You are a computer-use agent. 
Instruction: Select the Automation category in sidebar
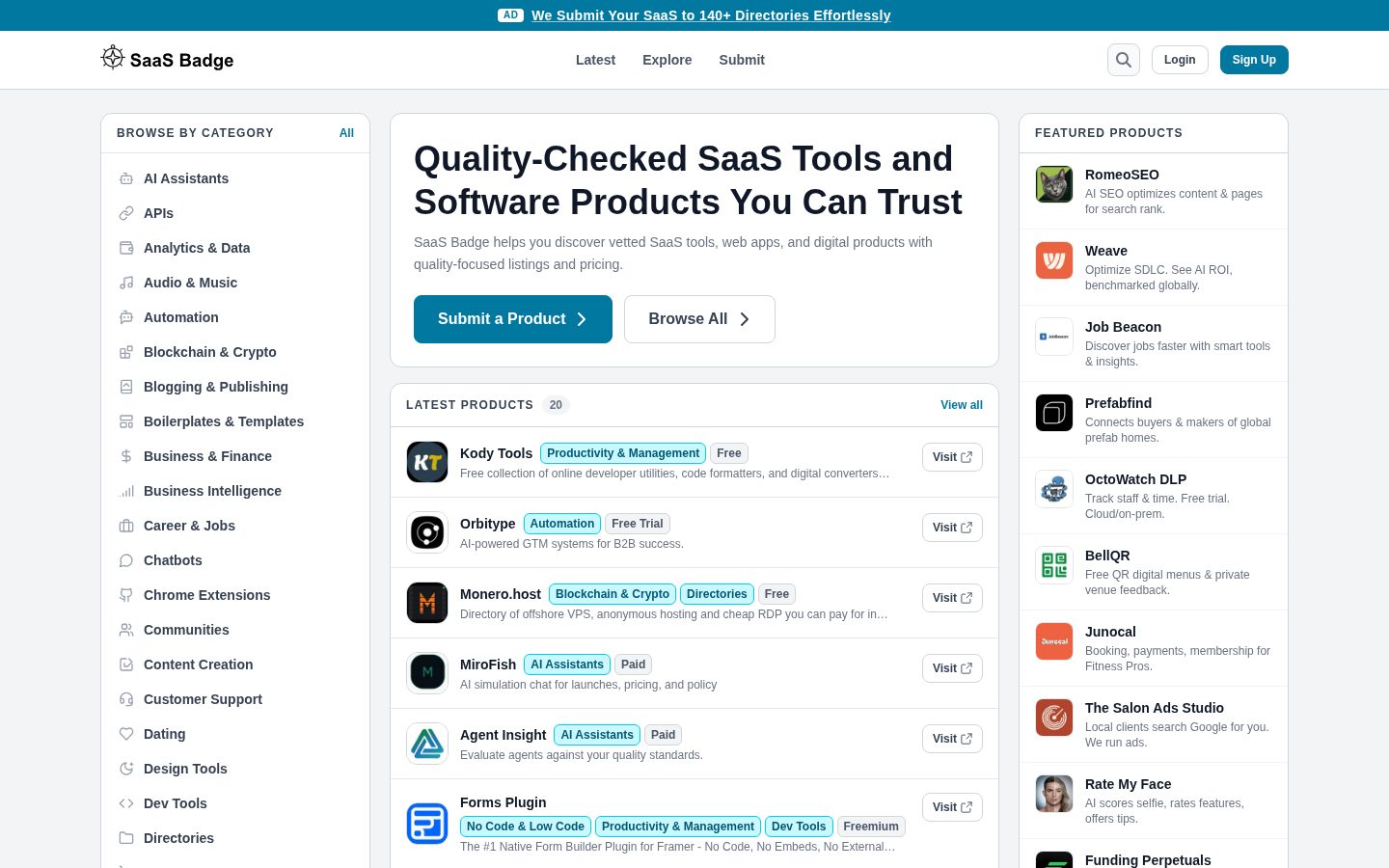click(235, 317)
